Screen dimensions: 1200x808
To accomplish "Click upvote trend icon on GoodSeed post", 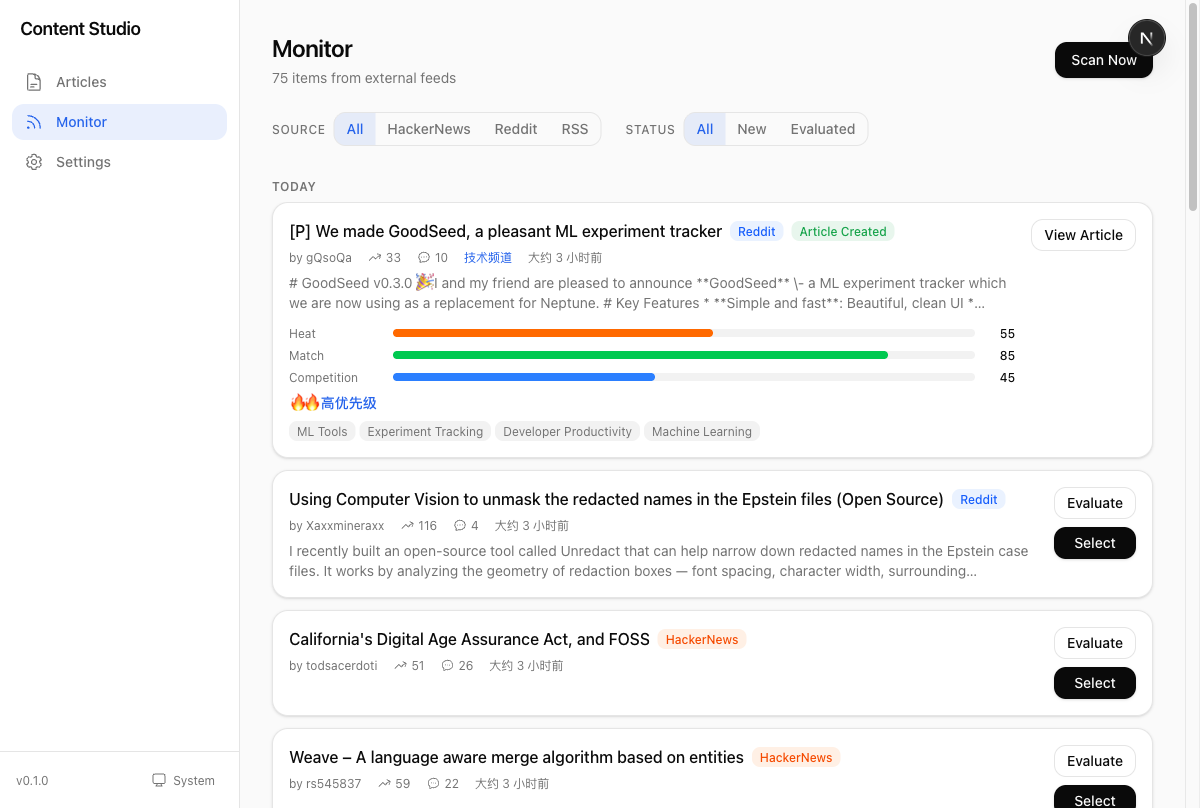I will (x=375, y=258).
